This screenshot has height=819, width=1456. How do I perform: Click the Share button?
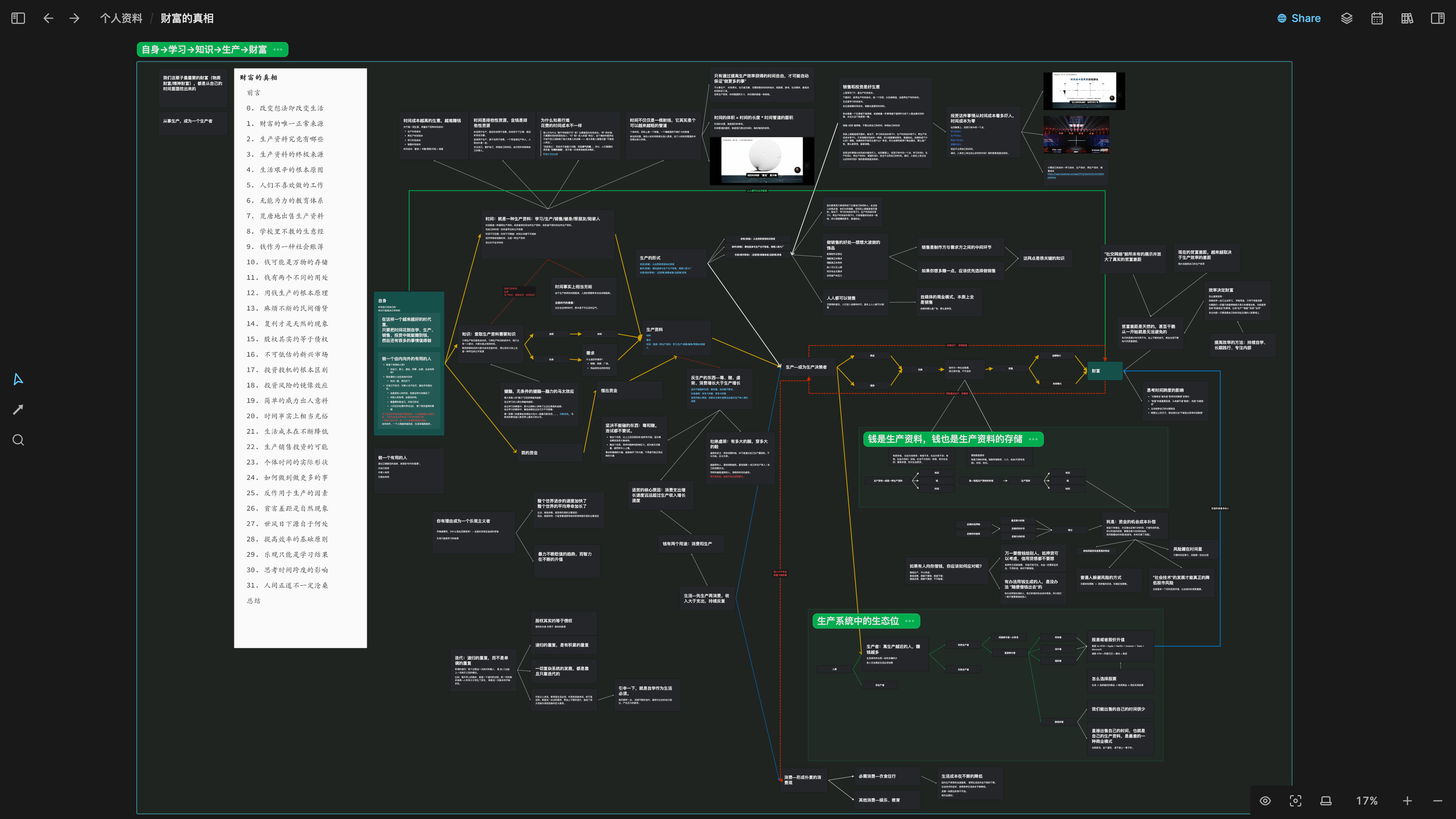coord(1299,18)
